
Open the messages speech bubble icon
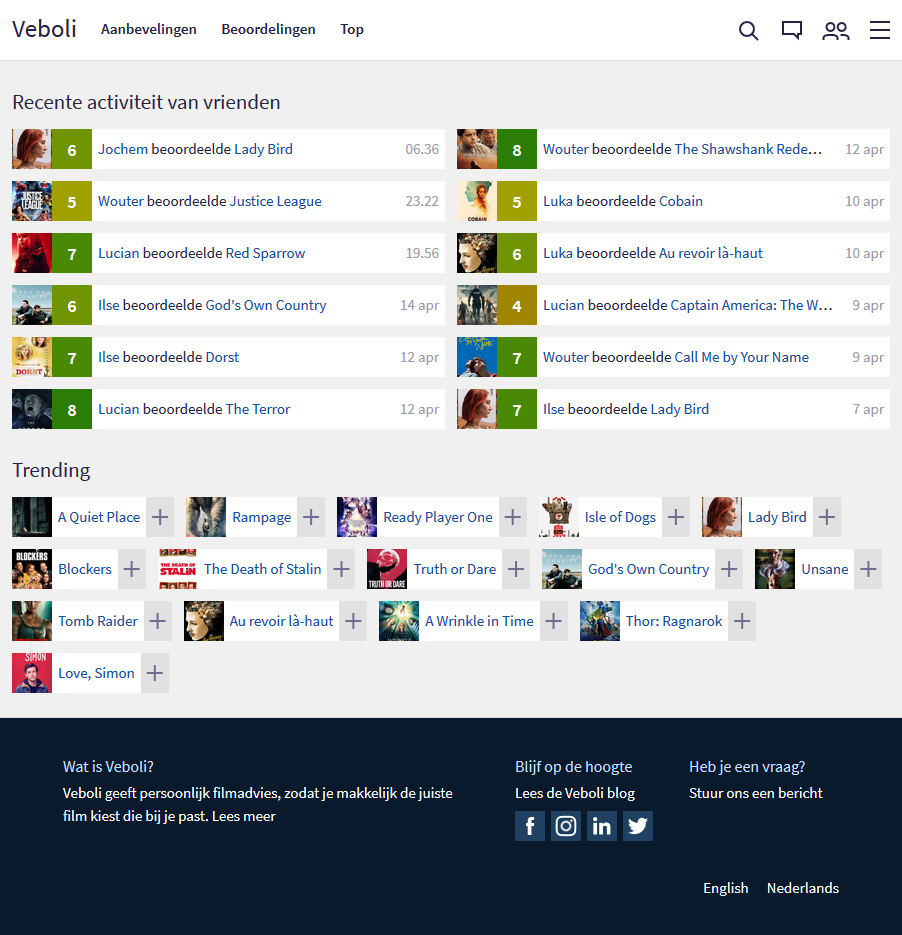click(x=792, y=30)
